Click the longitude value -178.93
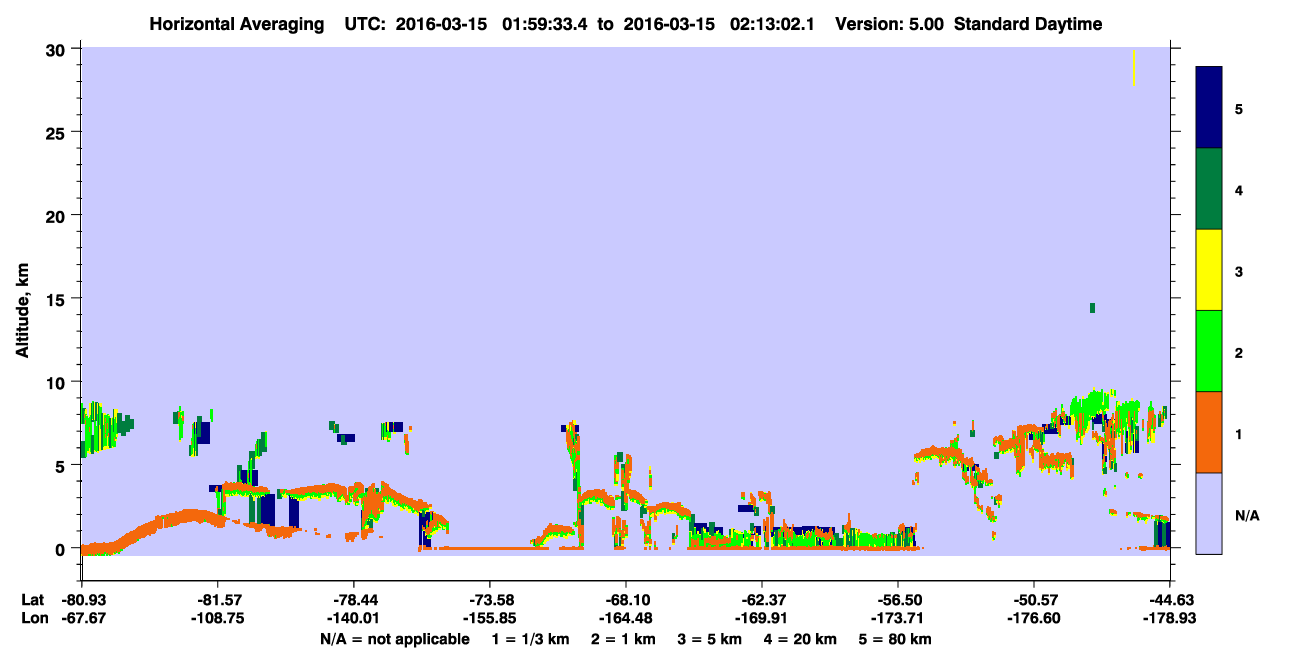1300x667 pixels. point(1170,618)
